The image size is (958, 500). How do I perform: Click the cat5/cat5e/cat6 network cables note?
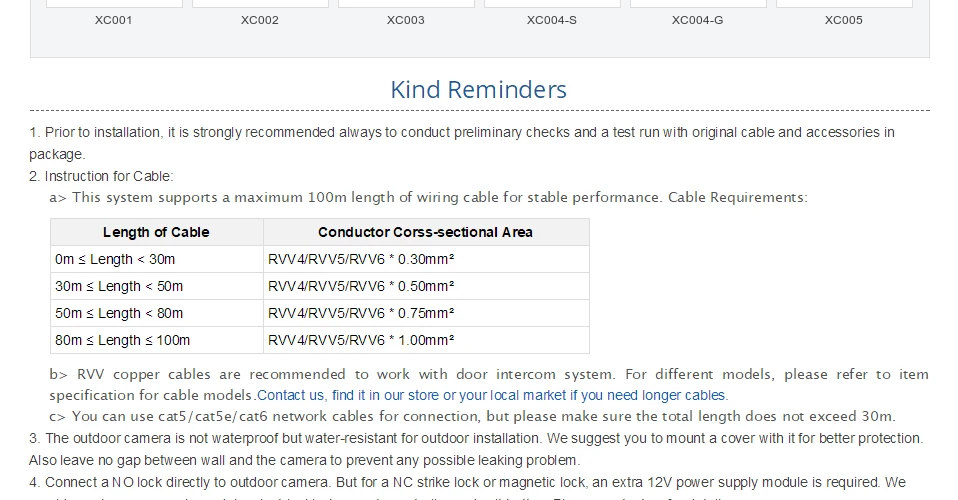pos(472,416)
